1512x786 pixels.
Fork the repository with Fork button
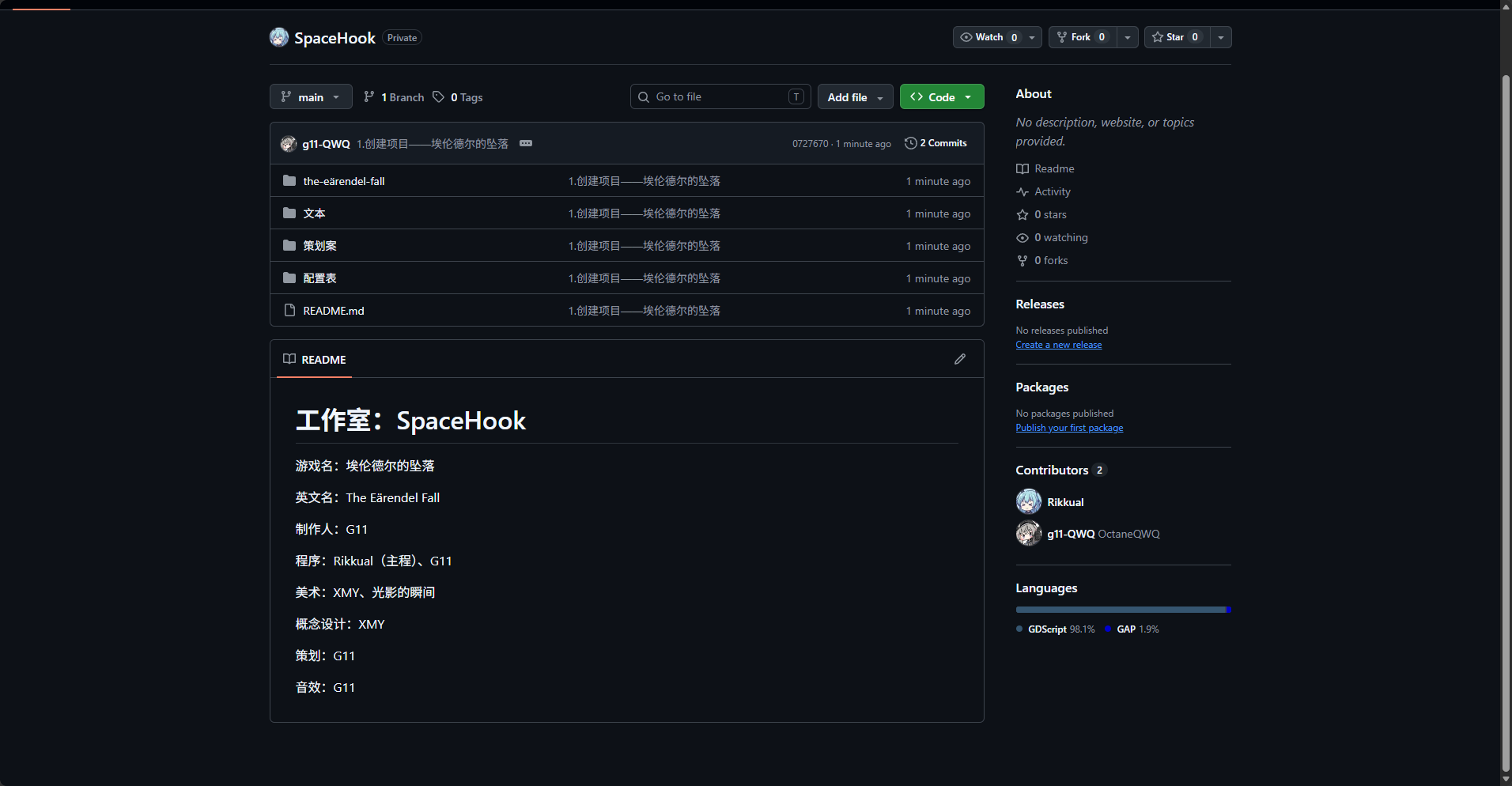pyautogui.click(x=1083, y=37)
